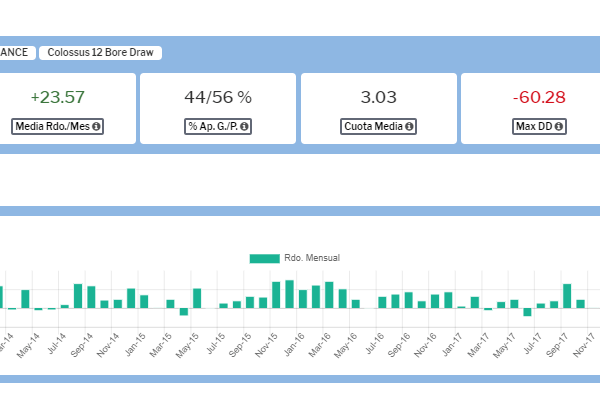The height and width of the screenshot is (396, 600).
Task: Click the Sep-14 axis label
Action: [82, 345]
